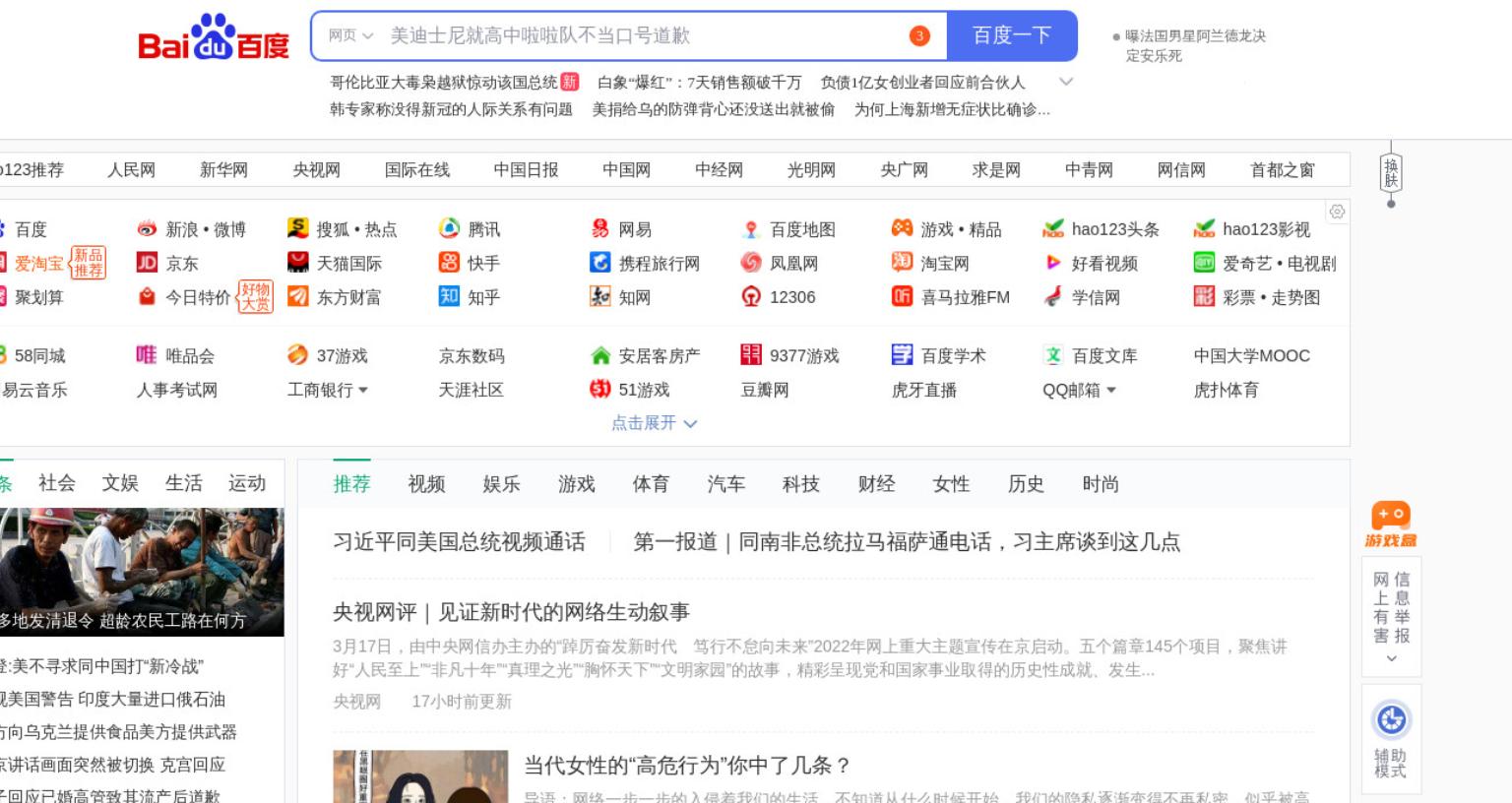Open the Baidu Maps (百度地图) icon

[751, 229]
